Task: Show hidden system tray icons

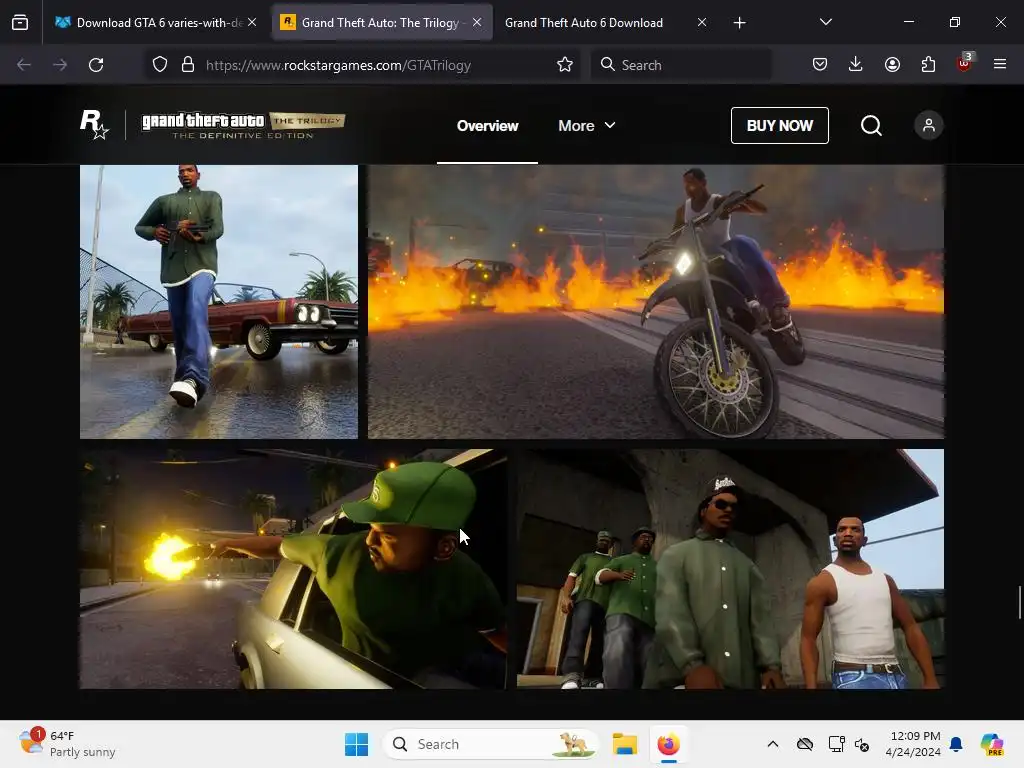Action: [x=773, y=744]
